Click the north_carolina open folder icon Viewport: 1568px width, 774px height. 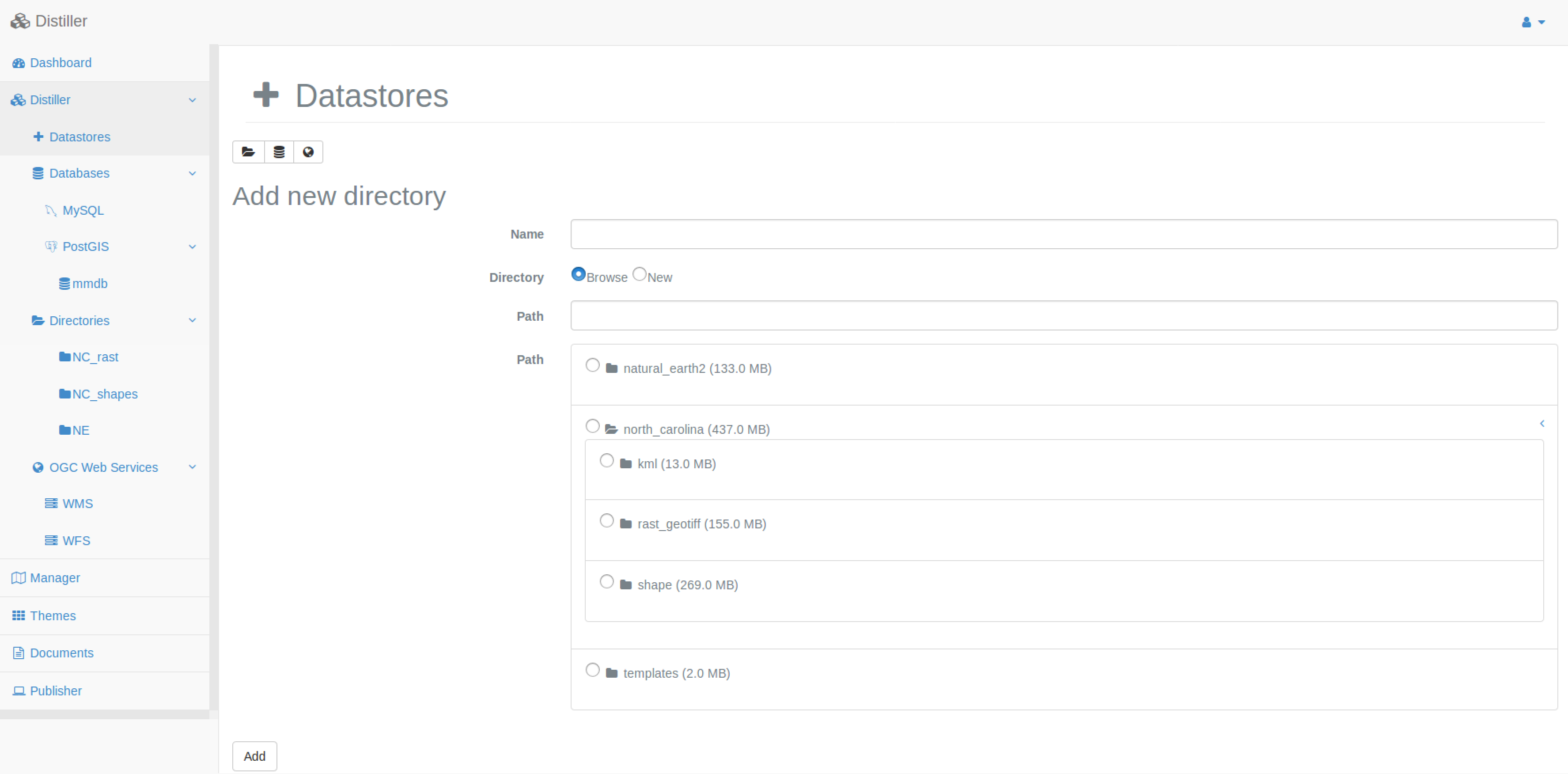tap(611, 429)
